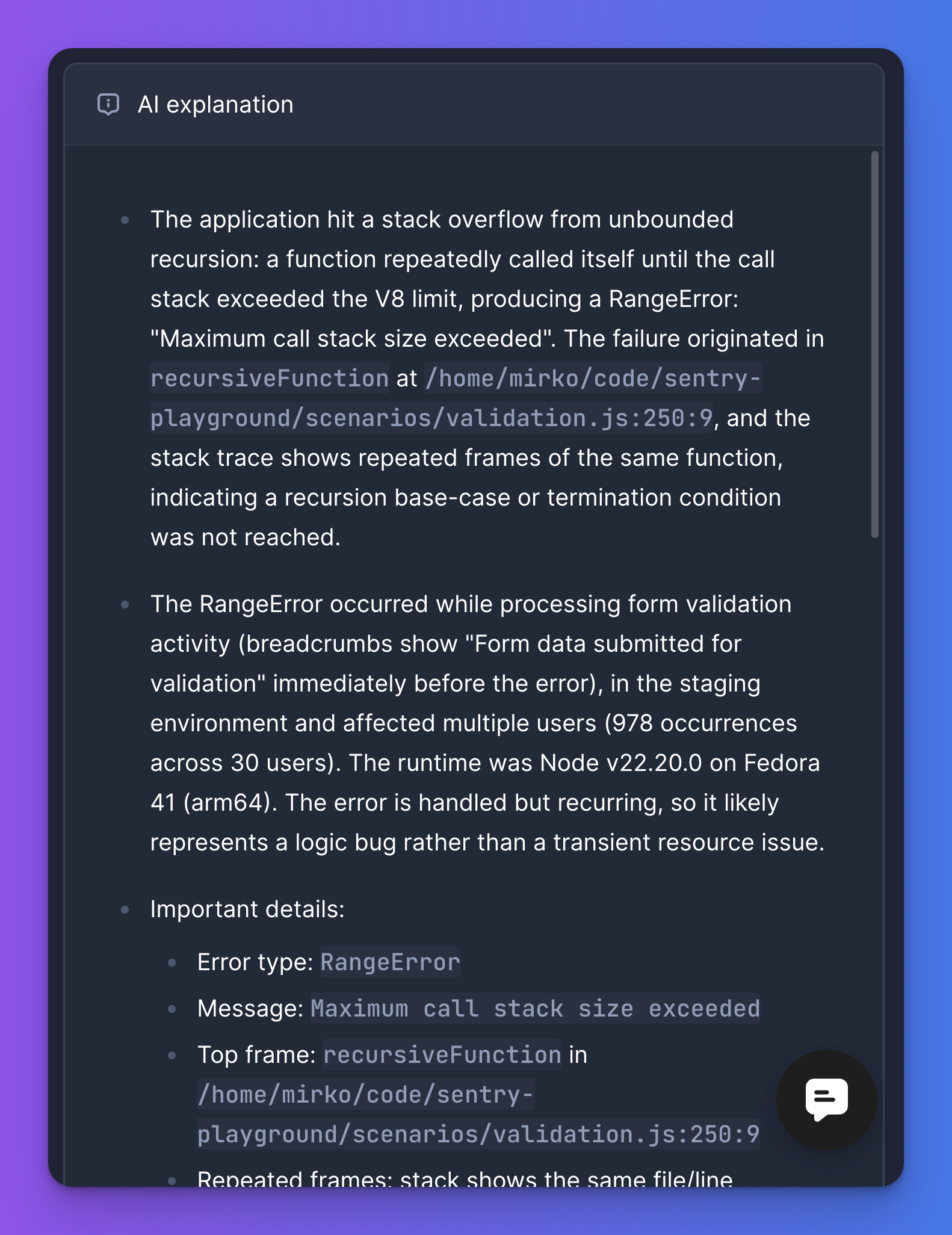The height and width of the screenshot is (1235, 952).
Task: Click the info tooltip icon beside AI explanation
Action: point(108,105)
